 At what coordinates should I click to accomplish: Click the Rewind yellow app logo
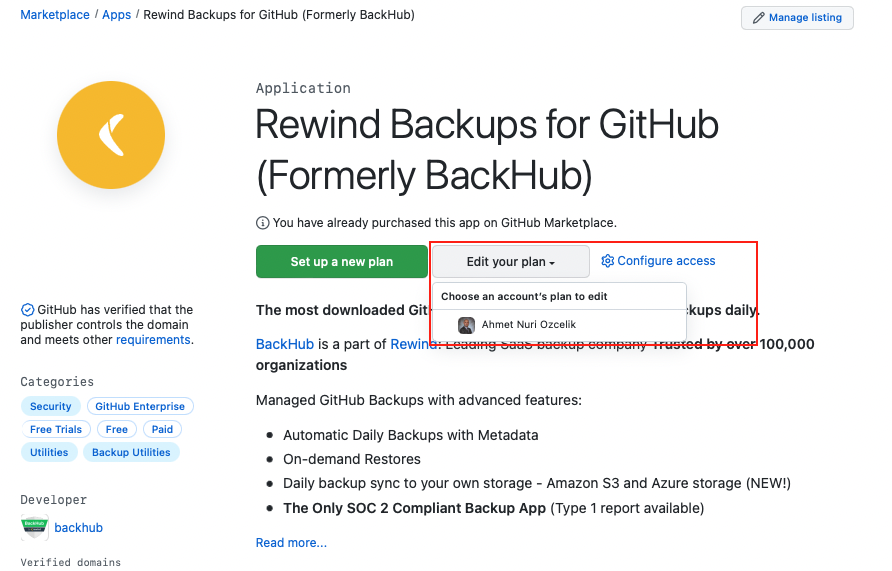click(110, 135)
